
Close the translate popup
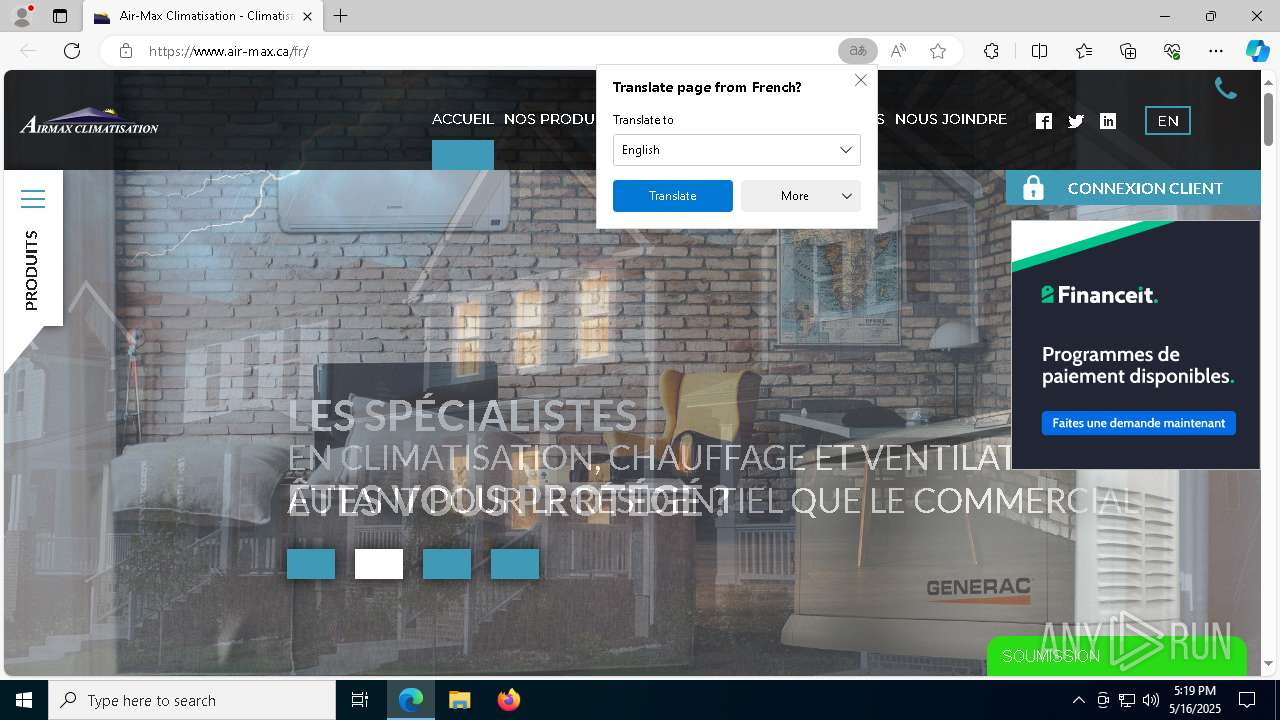[x=860, y=80]
